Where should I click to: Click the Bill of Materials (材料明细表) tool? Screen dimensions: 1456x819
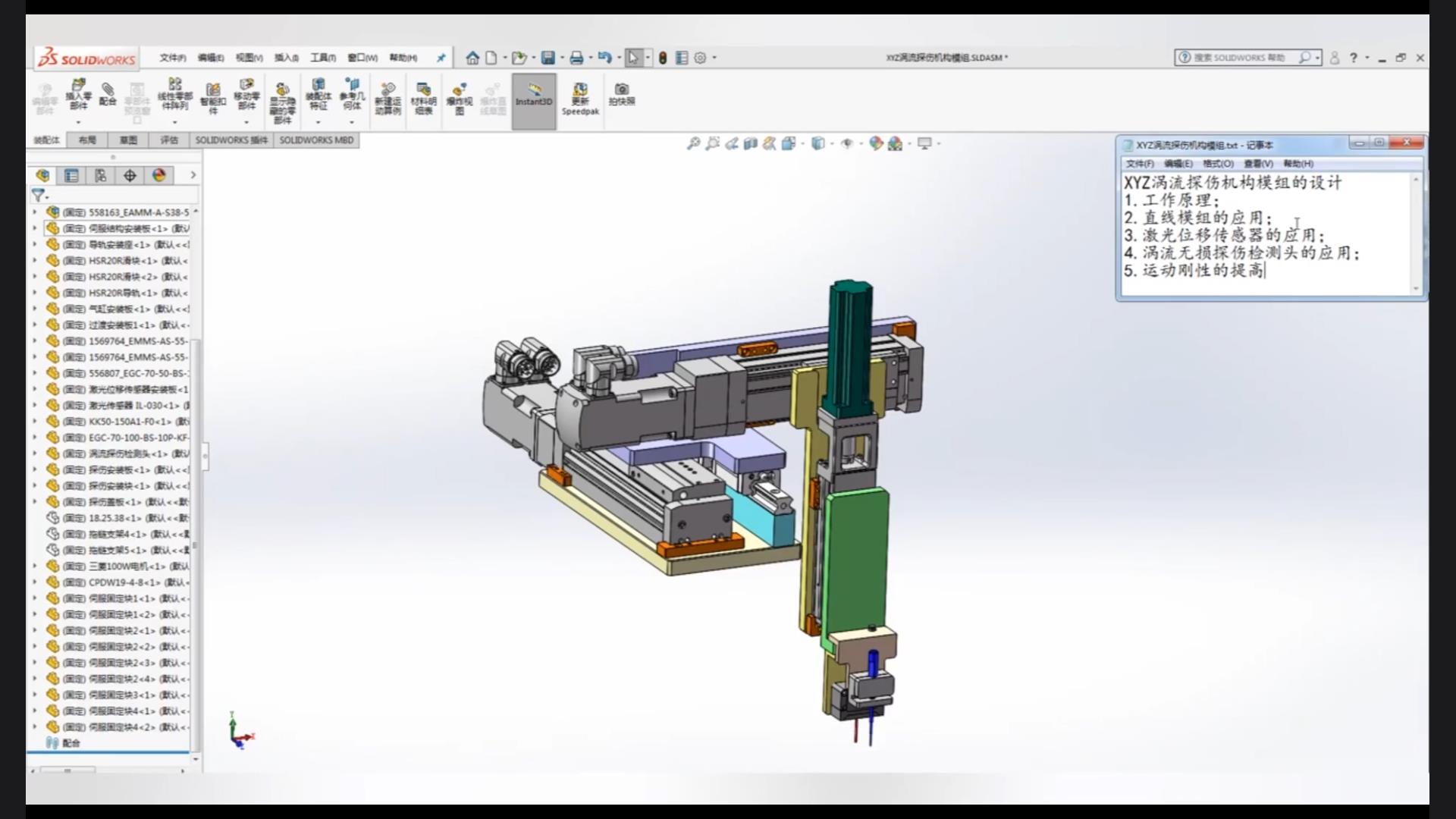(x=423, y=99)
